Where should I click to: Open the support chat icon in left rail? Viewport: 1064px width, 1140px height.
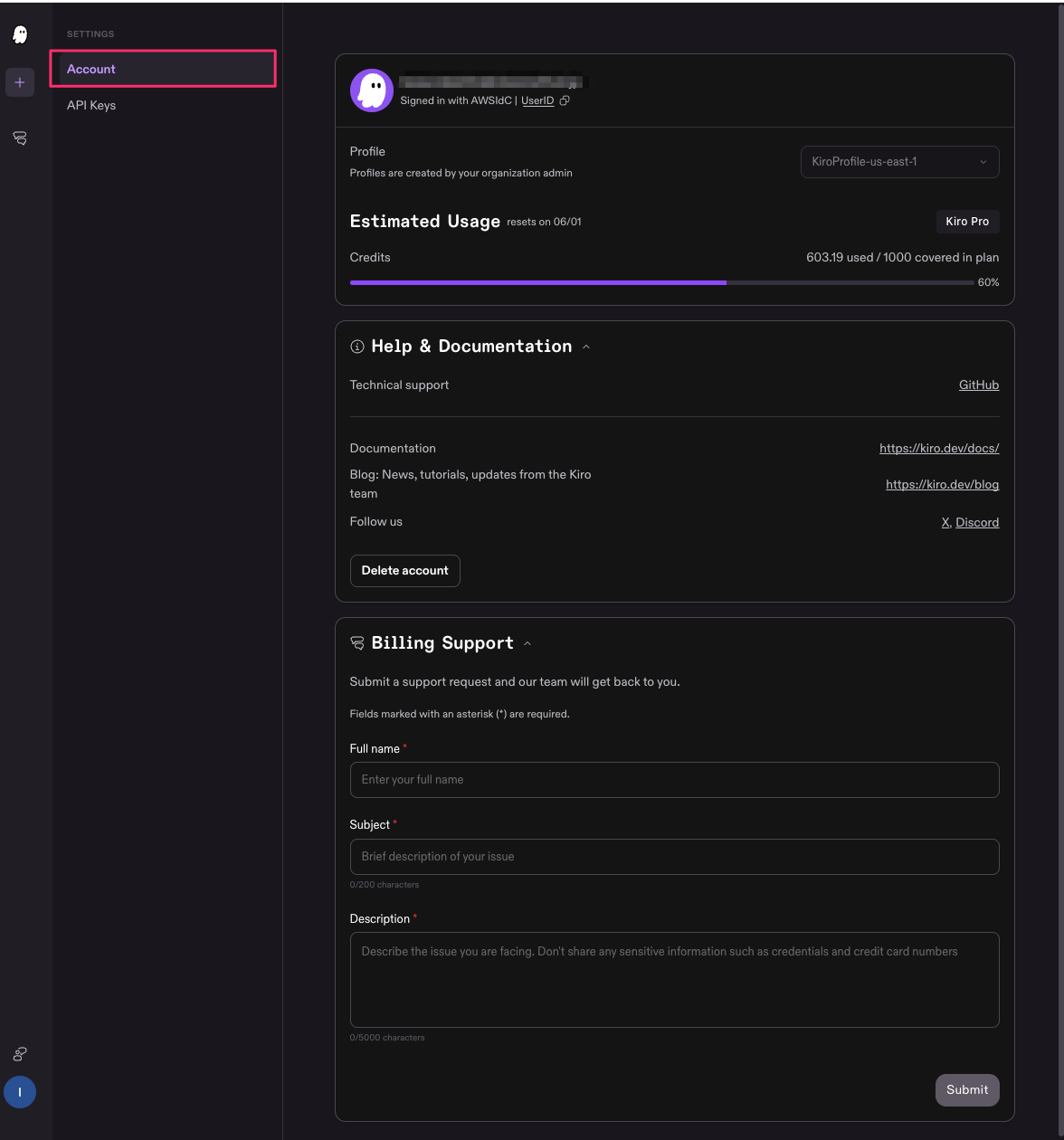(x=20, y=138)
